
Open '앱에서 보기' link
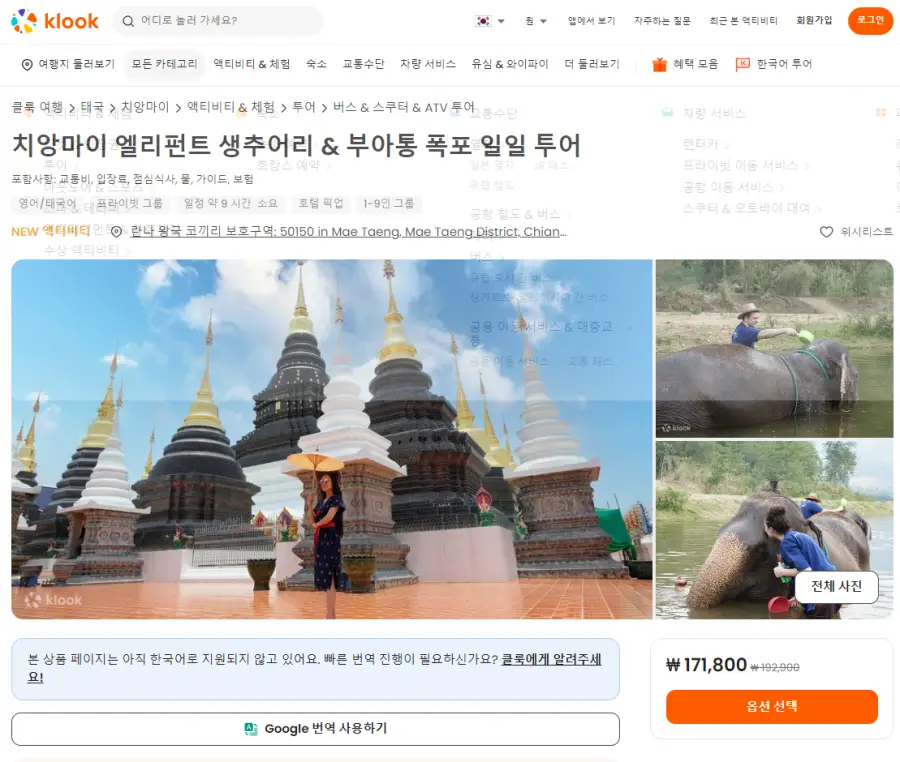591,21
